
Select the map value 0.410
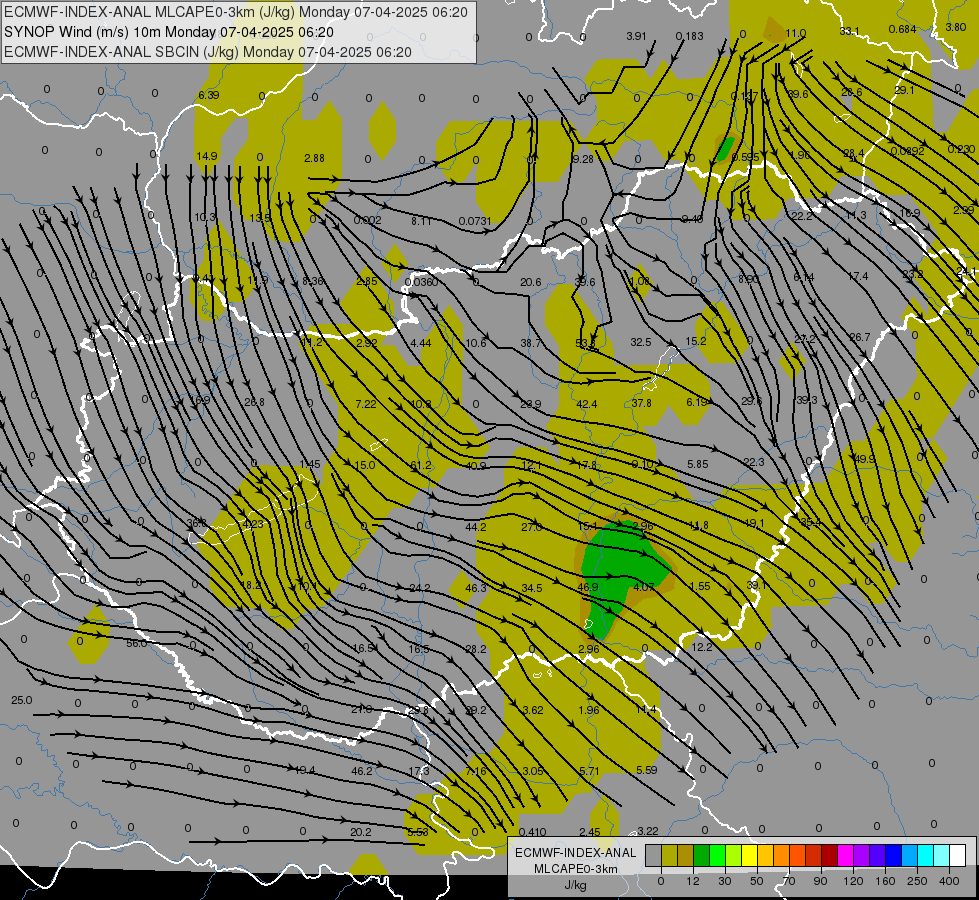point(533,832)
